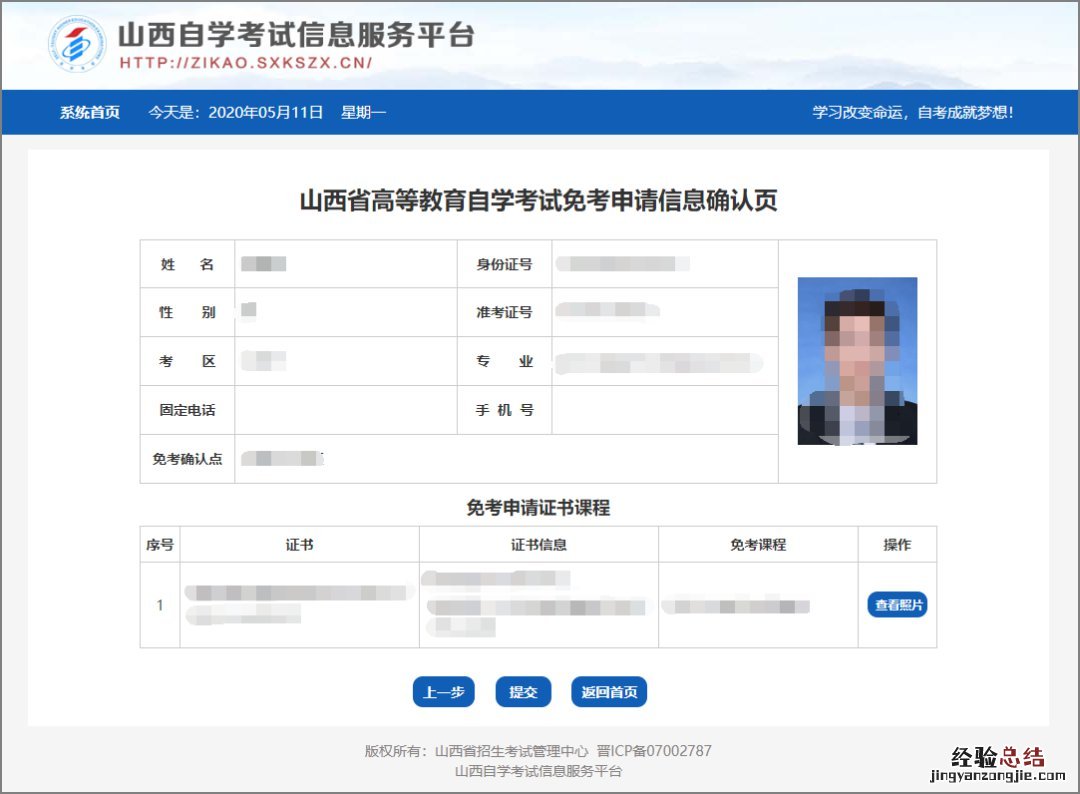Click the empty 手机号 value cell
Viewport: 1080px width, 794px height.
[664, 410]
